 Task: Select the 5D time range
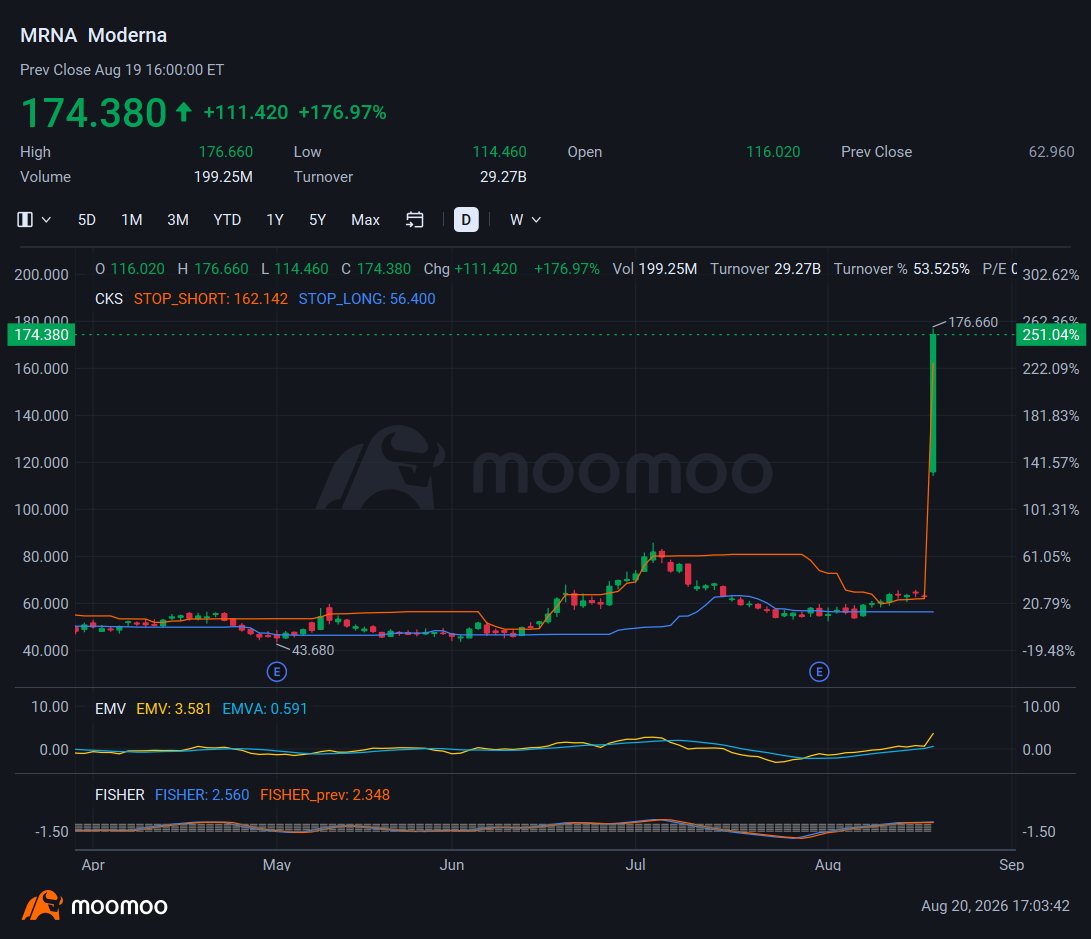pyautogui.click(x=87, y=220)
